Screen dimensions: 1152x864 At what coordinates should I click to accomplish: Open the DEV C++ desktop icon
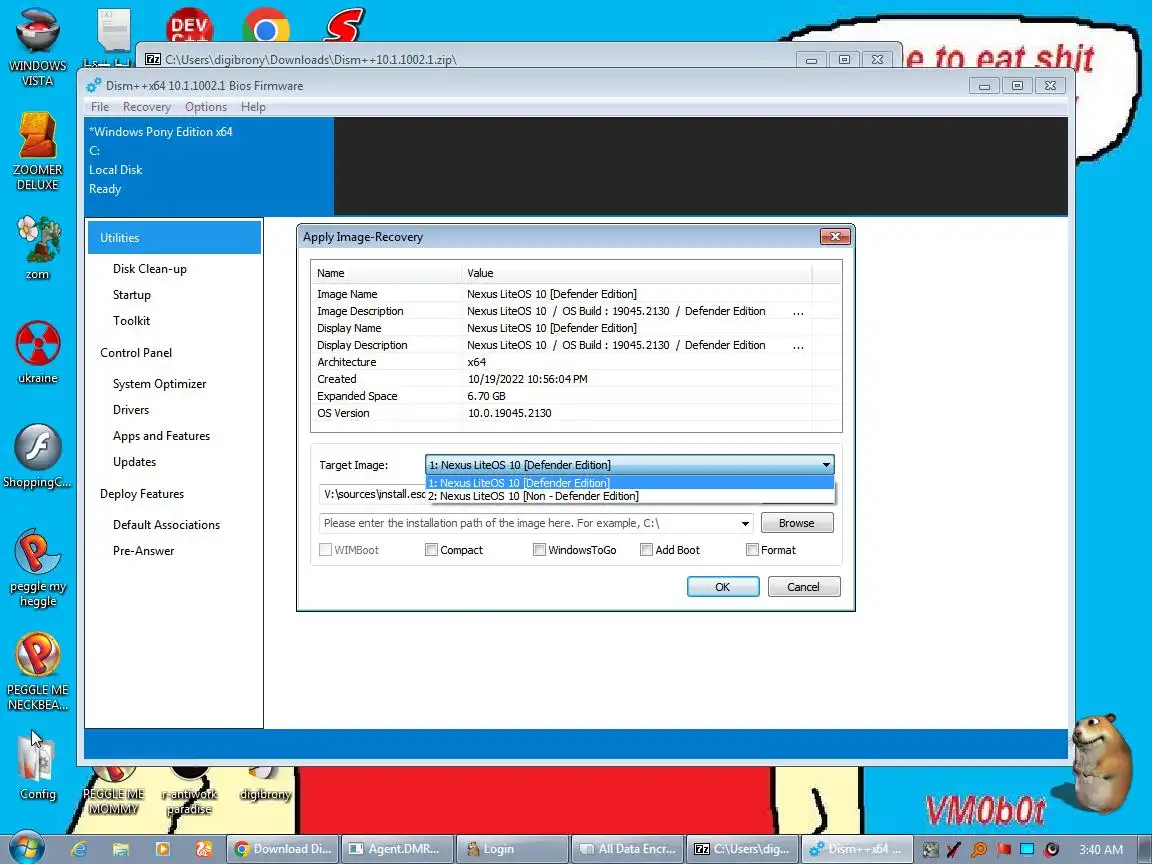point(190,24)
